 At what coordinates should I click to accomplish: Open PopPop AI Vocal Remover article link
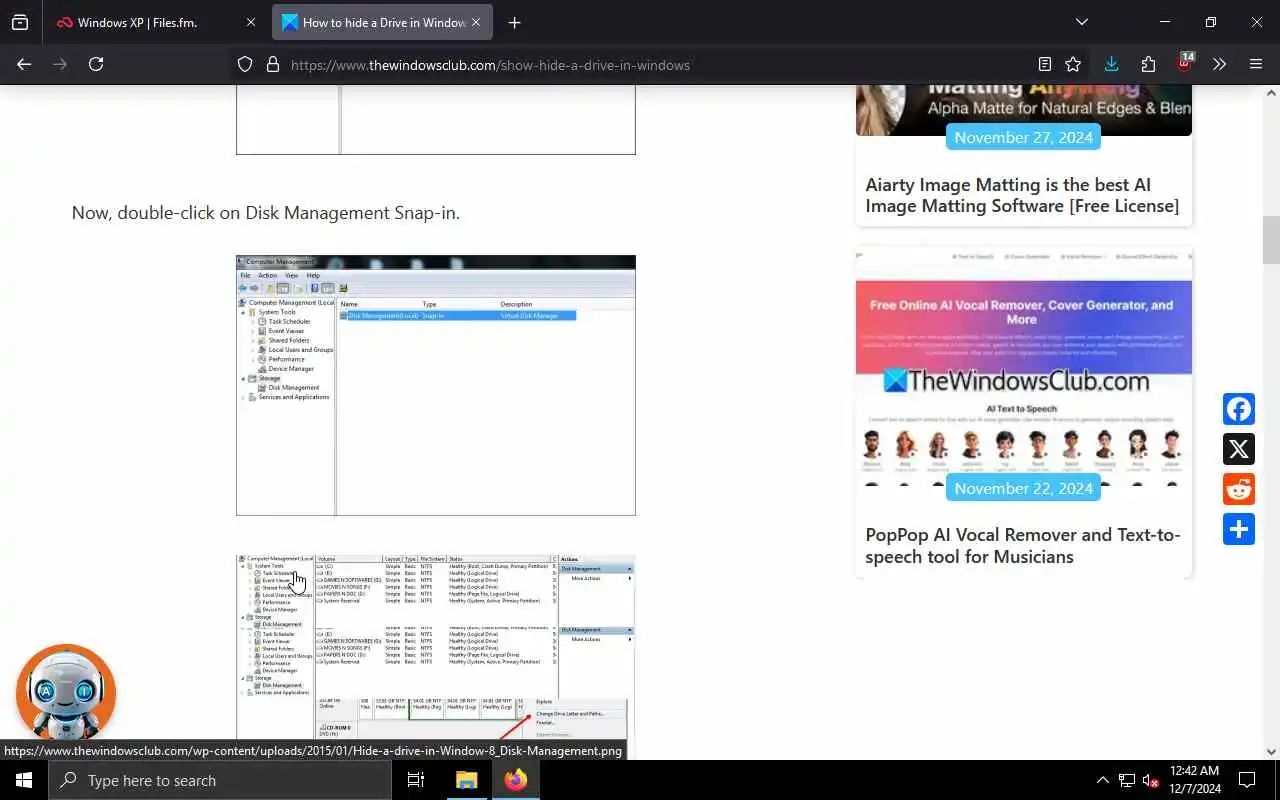[x=1023, y=546]
